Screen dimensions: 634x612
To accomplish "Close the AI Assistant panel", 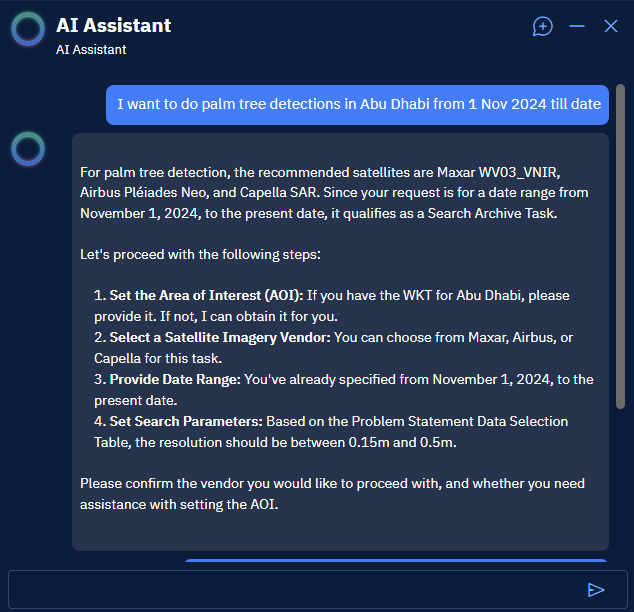I will coord(611,27).
